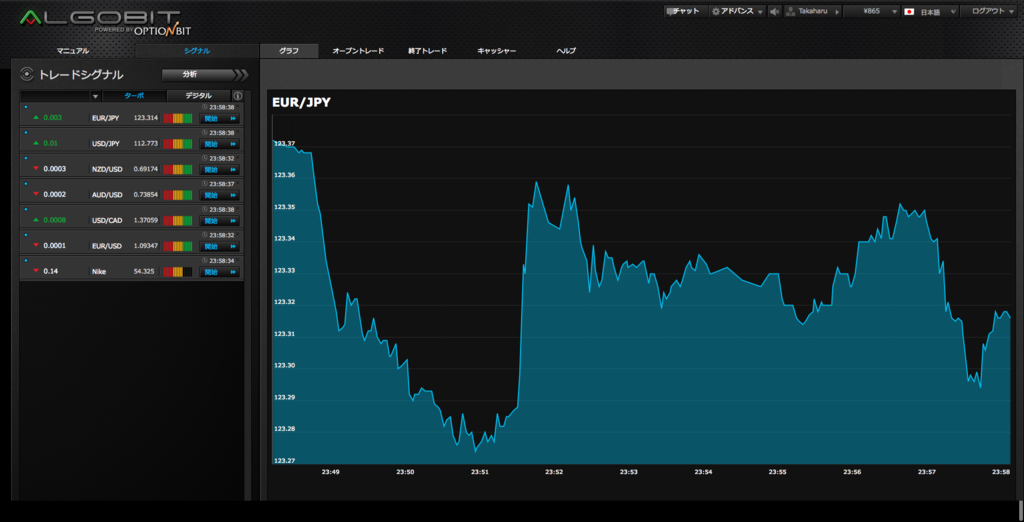Click the ALGOBIT logo
This screenshot has width=1024, height=522.
(104, 23)
